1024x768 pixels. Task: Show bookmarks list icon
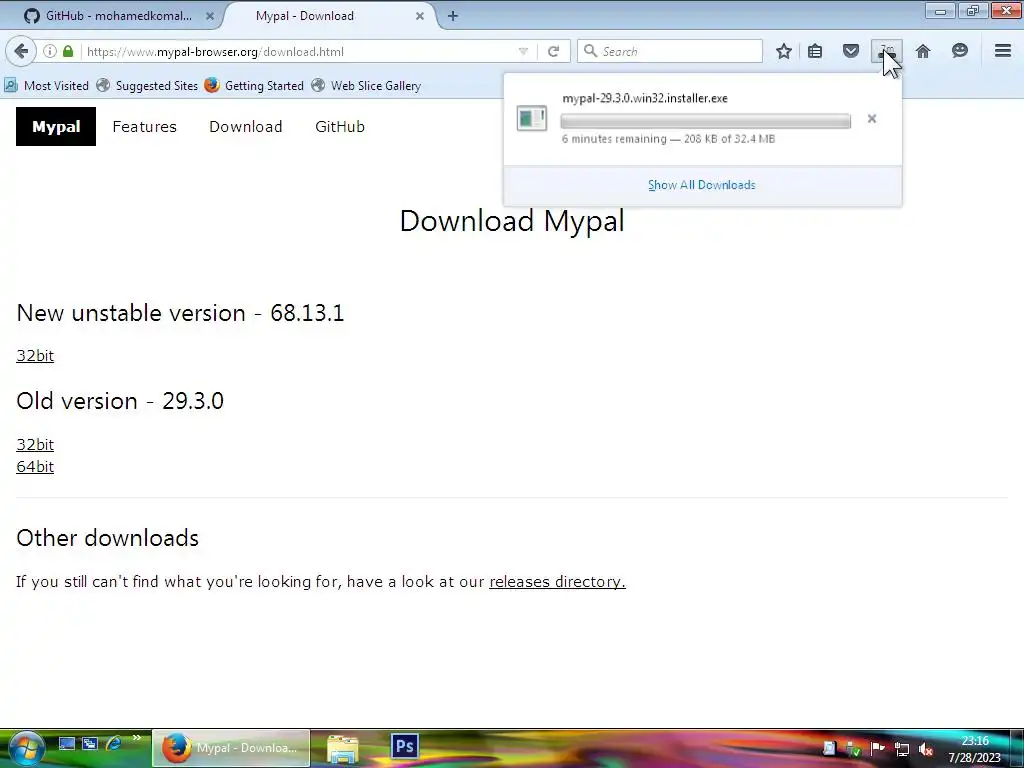pos(815,51)
